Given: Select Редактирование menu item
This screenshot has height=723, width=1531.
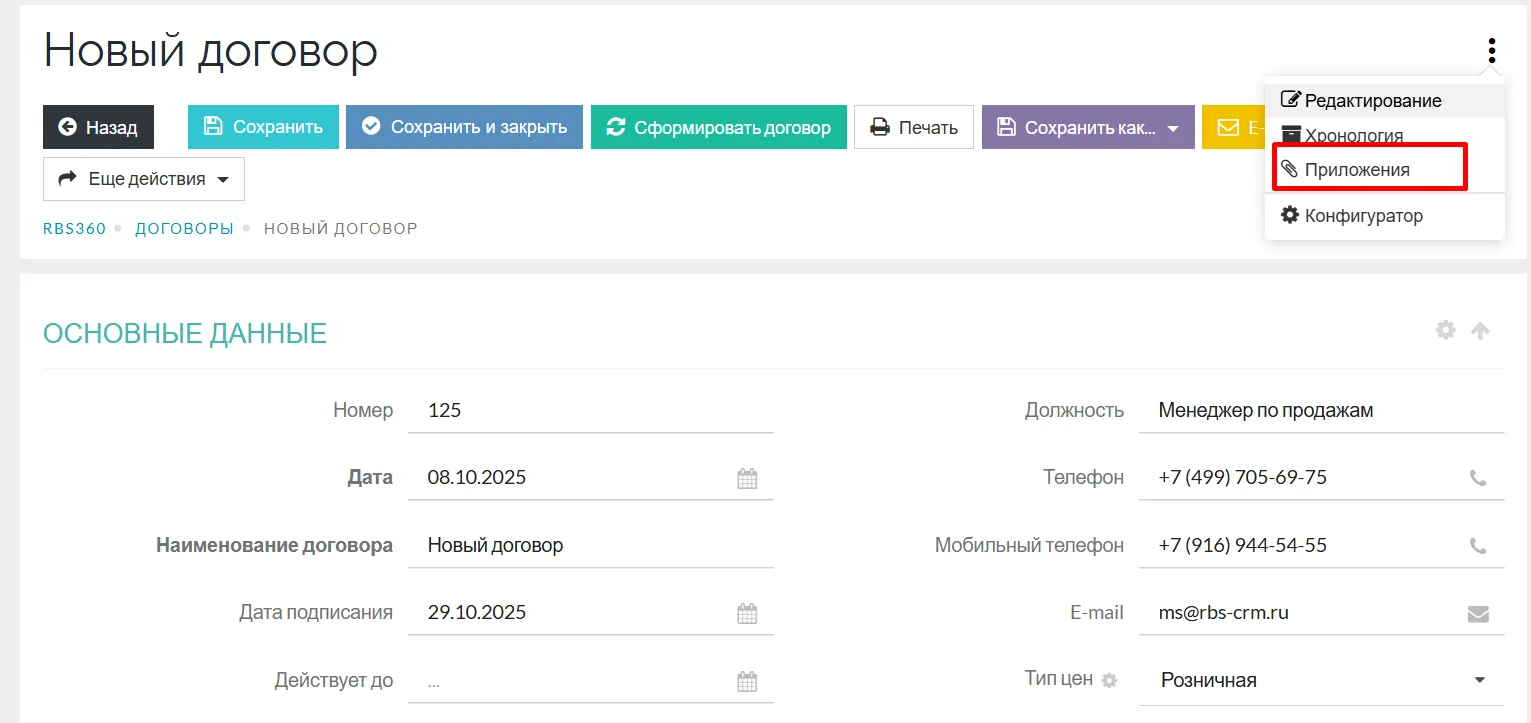Looking at the screenshot, I should coord(1372,101).
